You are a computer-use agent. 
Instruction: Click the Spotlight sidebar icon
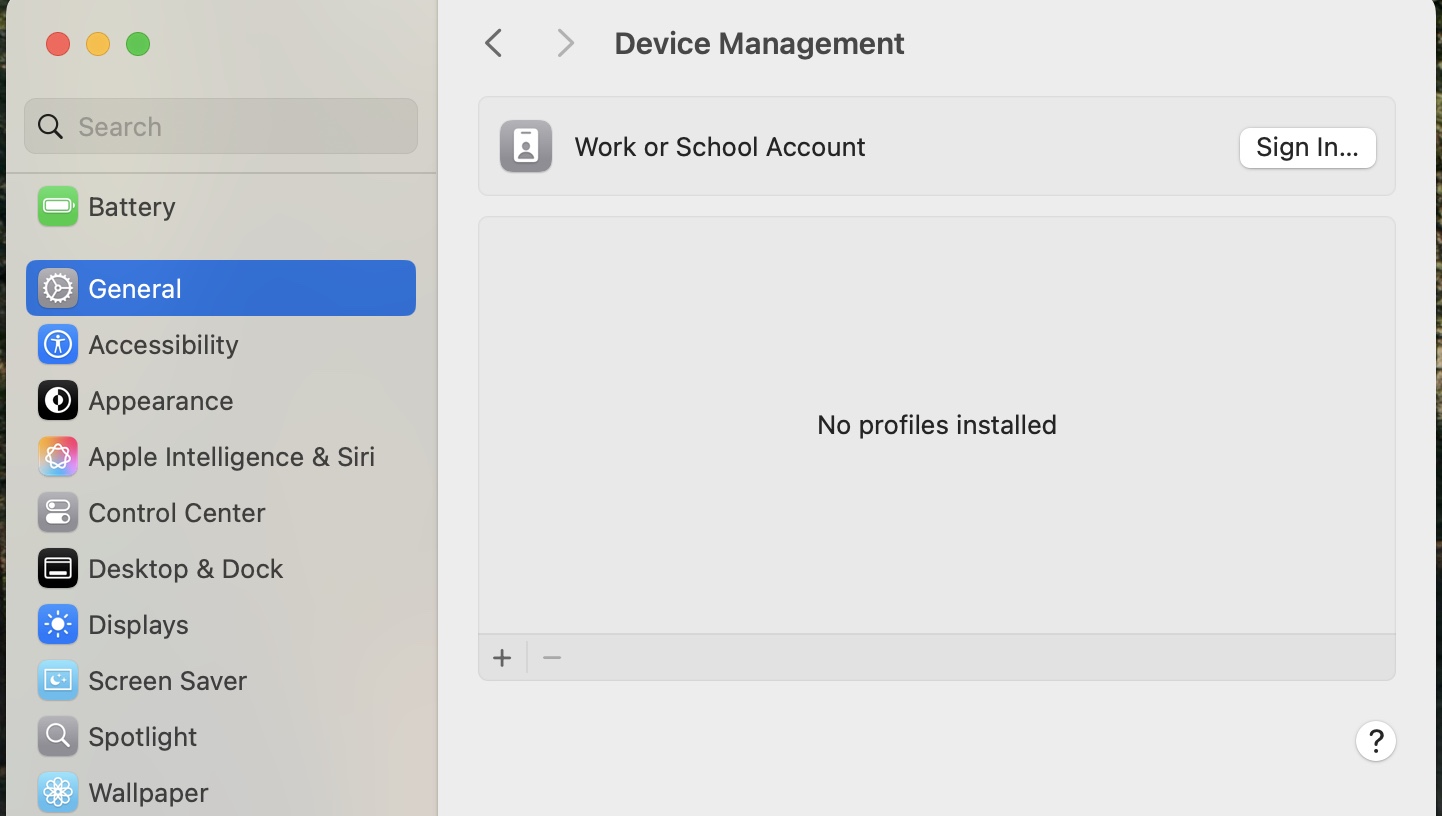(x=58, y=736)
